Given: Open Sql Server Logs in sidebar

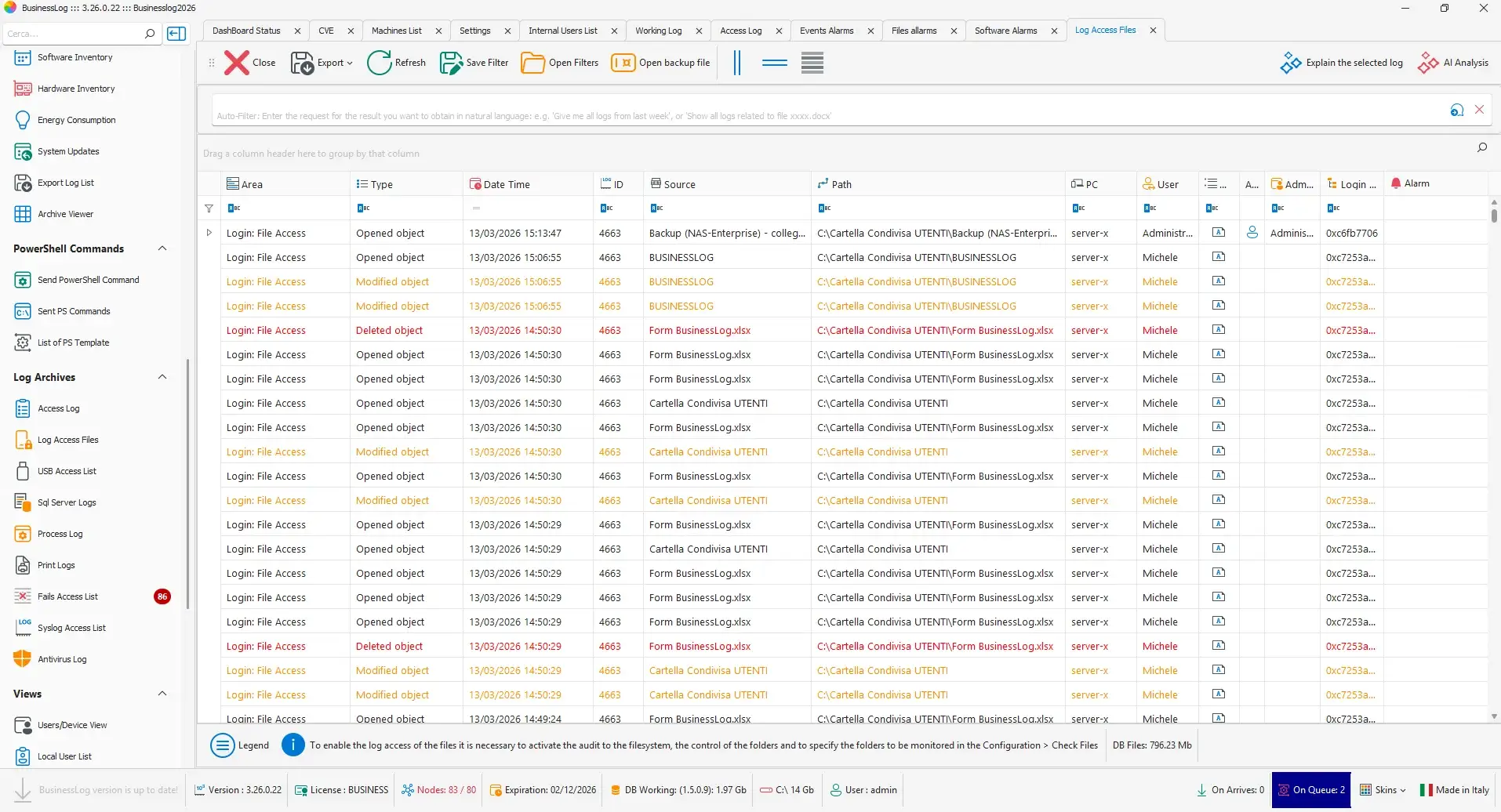Looking at the screenshot, I should pyautogui.click(x=67, y=502).
